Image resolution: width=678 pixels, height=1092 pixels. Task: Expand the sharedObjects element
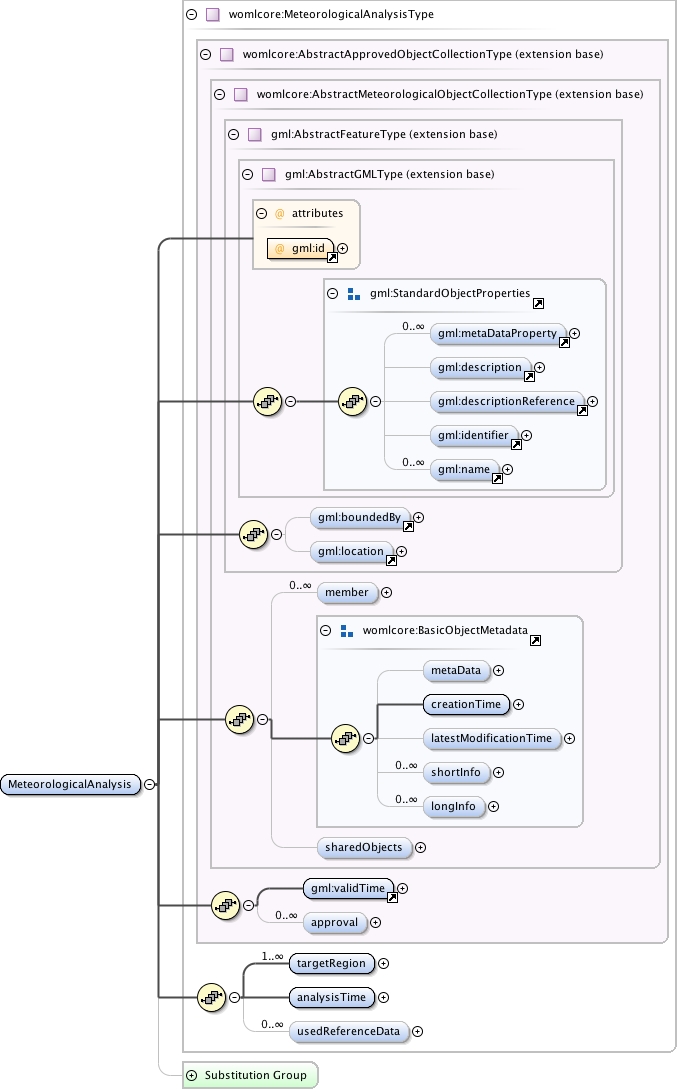coord(420,848)
